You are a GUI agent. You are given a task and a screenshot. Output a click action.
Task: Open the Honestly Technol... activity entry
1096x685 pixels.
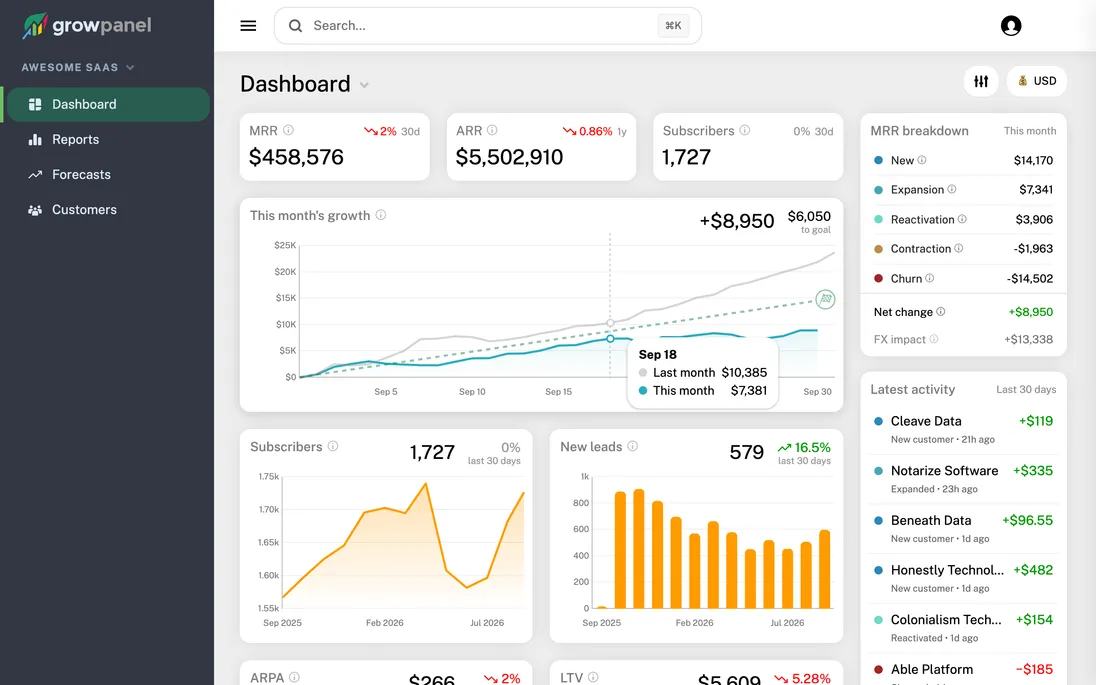click(x=963, y=578)
